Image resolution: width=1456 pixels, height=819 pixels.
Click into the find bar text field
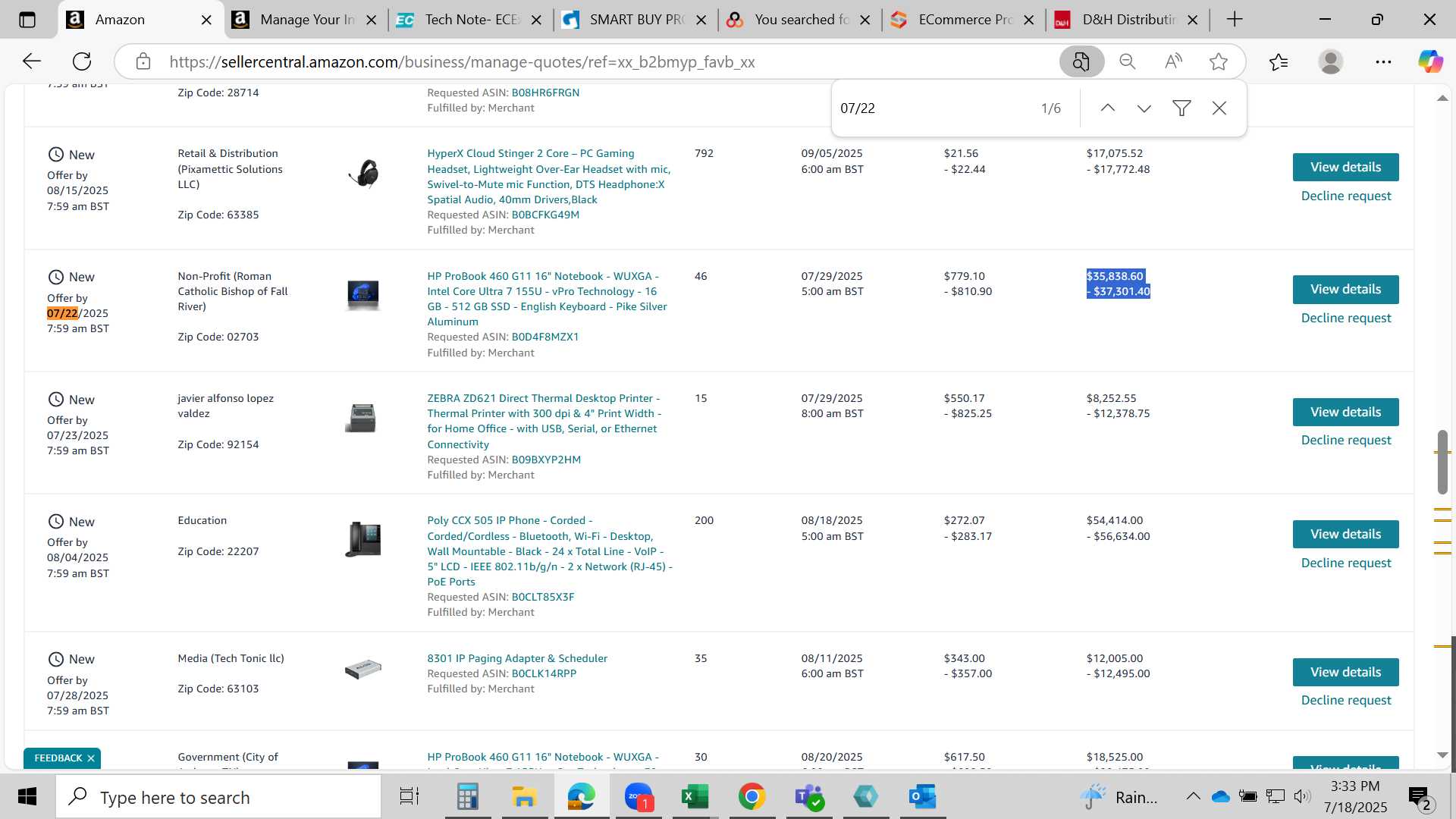tap(933, 108)
